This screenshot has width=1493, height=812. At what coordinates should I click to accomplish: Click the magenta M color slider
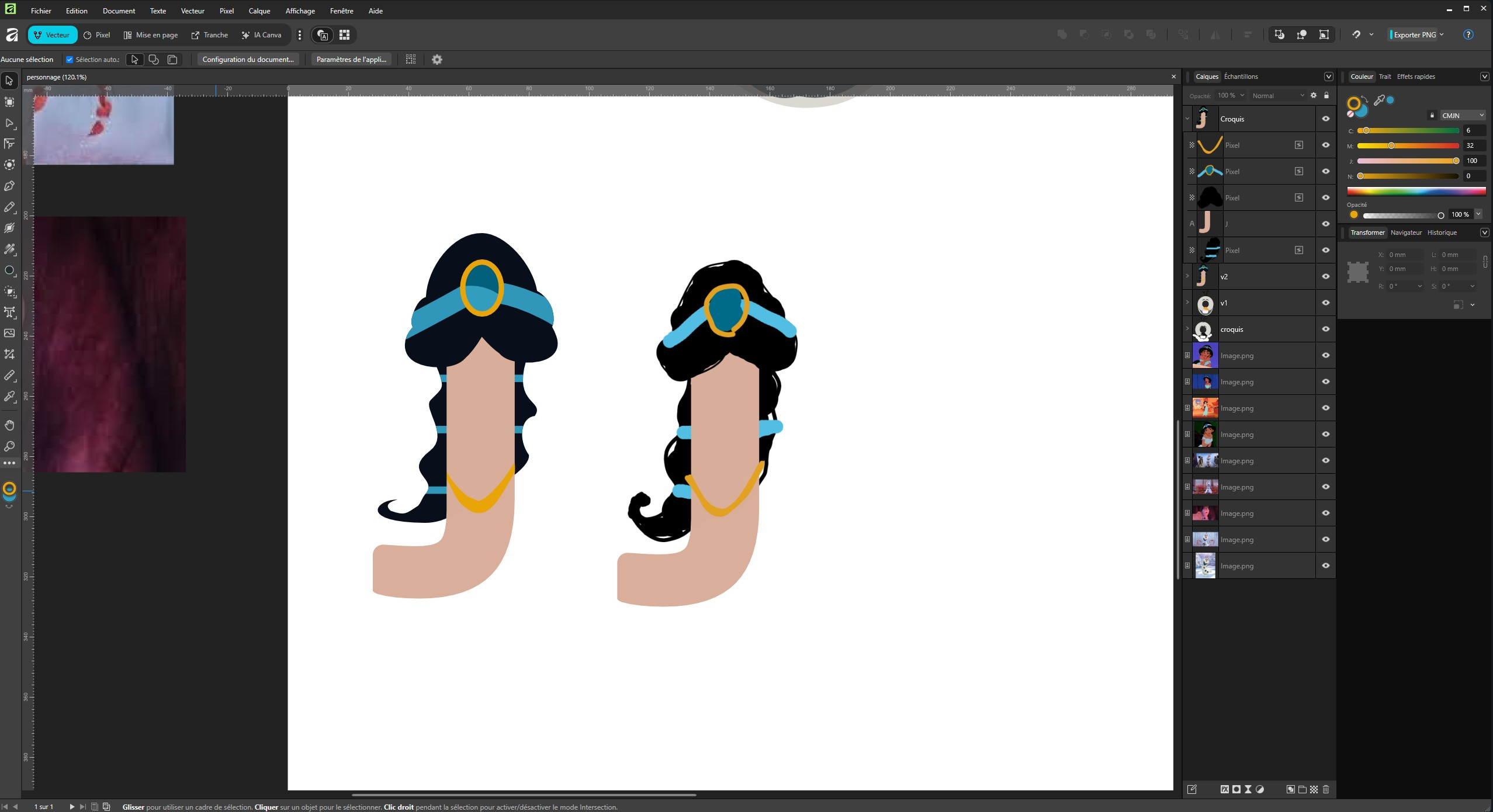(x=1407, y=145)
